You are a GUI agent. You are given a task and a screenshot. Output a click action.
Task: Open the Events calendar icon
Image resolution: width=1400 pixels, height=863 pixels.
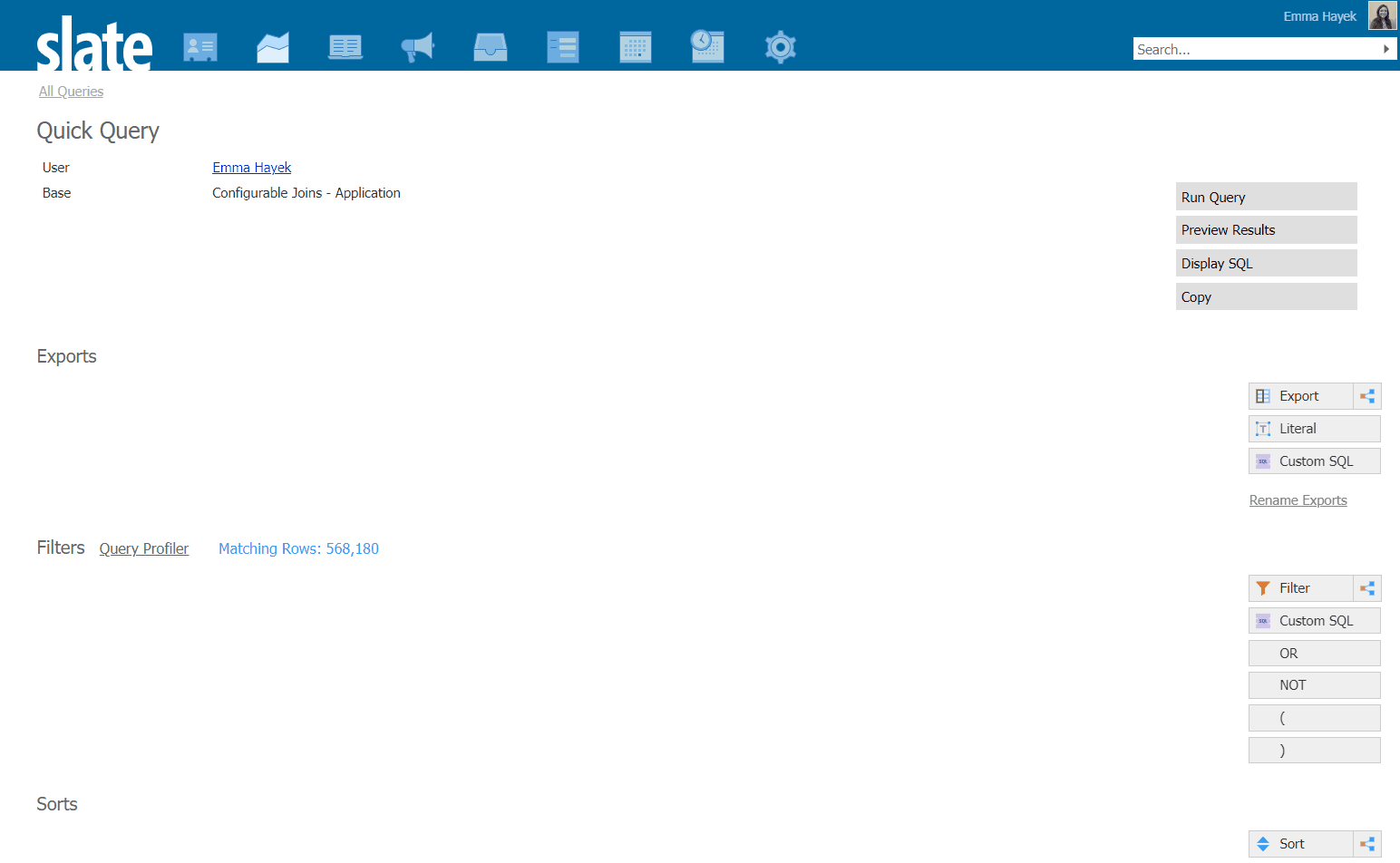click(636, 47)
